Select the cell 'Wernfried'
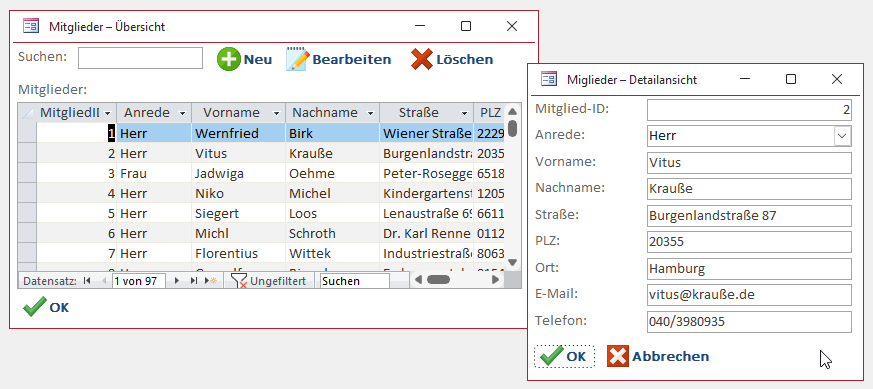 coord(238,134)
